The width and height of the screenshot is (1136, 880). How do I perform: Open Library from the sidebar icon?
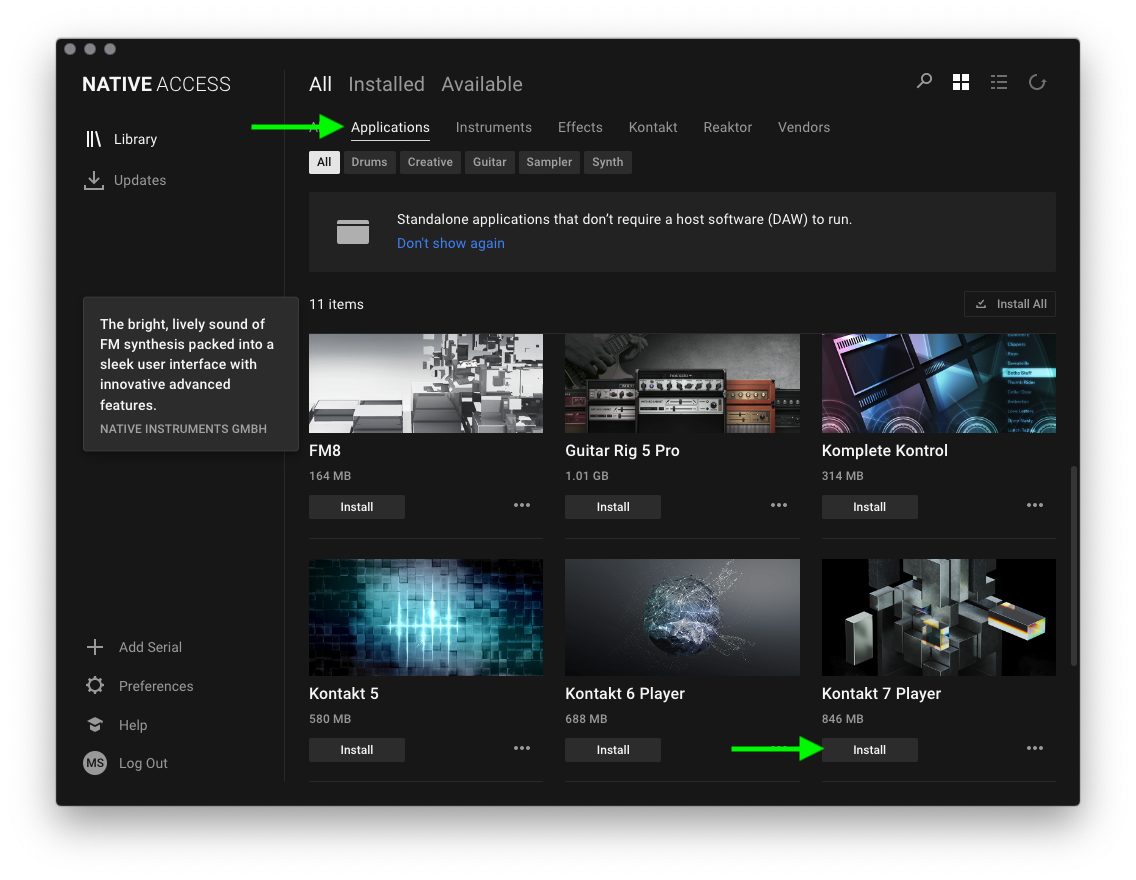93,139
